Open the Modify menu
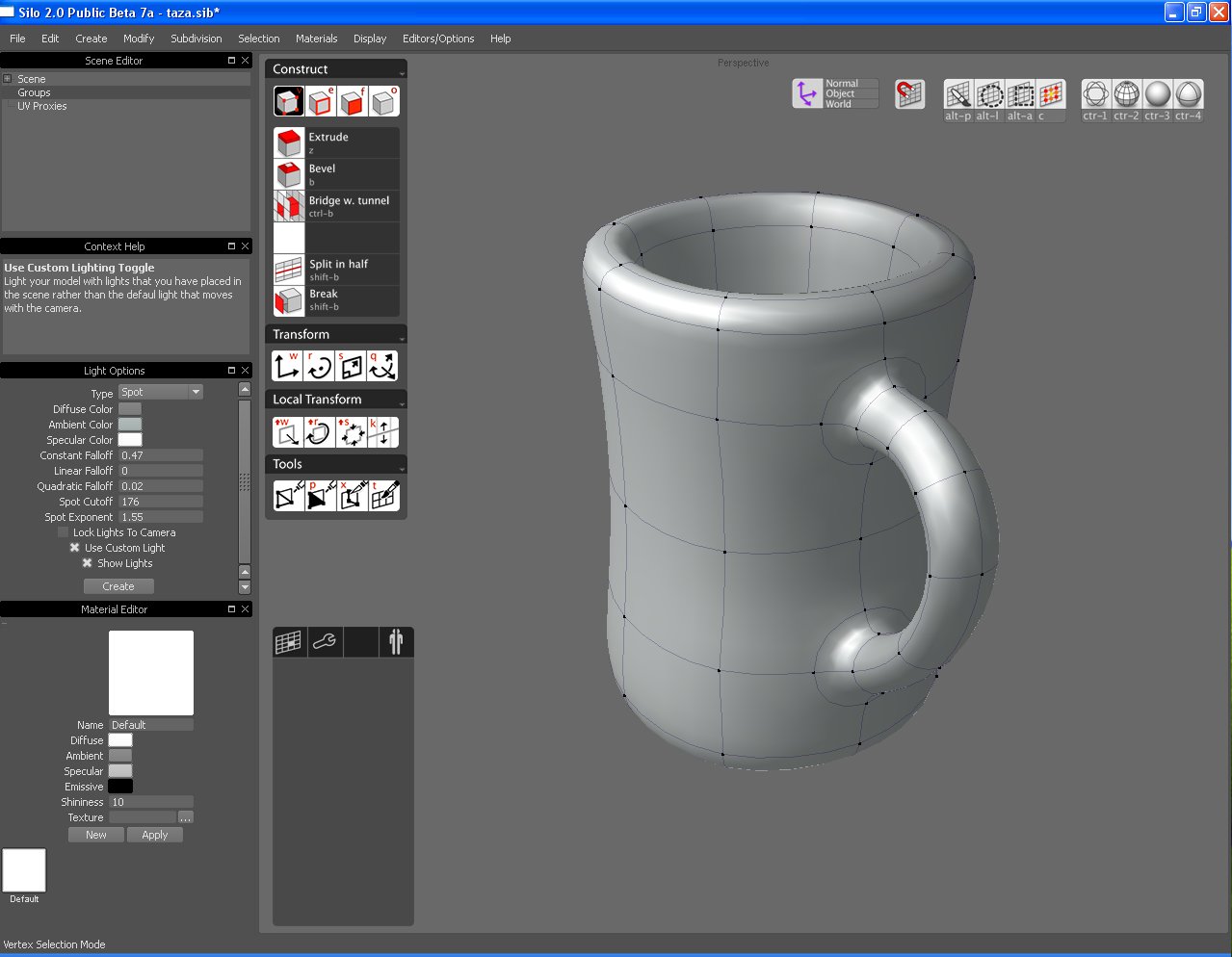This screenshot has width=1232, height=957. pos(139,39)
